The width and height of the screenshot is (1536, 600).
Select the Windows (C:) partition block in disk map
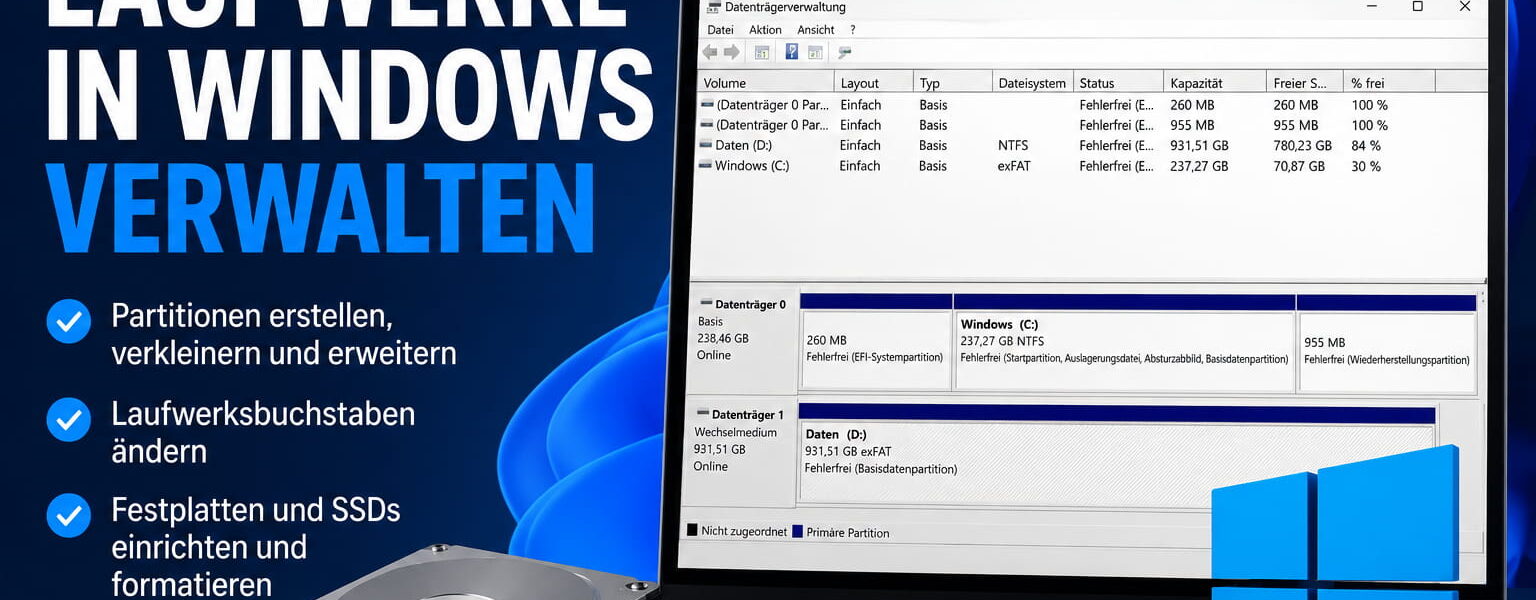(1125, 343)
